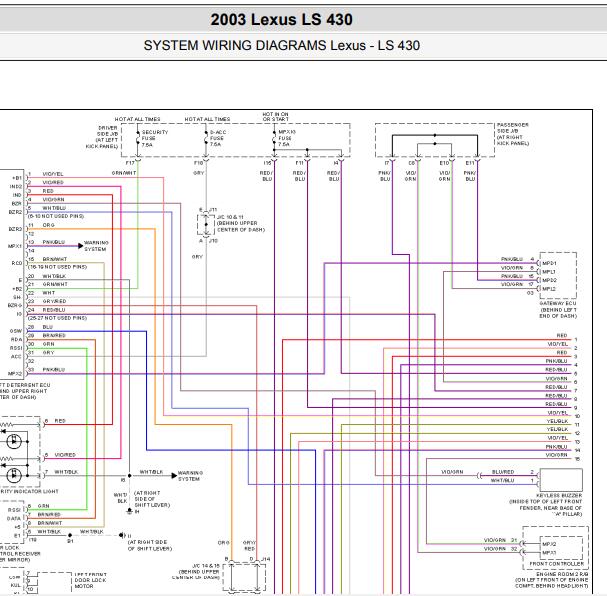Screen dimensions: 607x596
Task: Select the MPL1 terminal on Gateway ECU
Action: tap(549, 272)
